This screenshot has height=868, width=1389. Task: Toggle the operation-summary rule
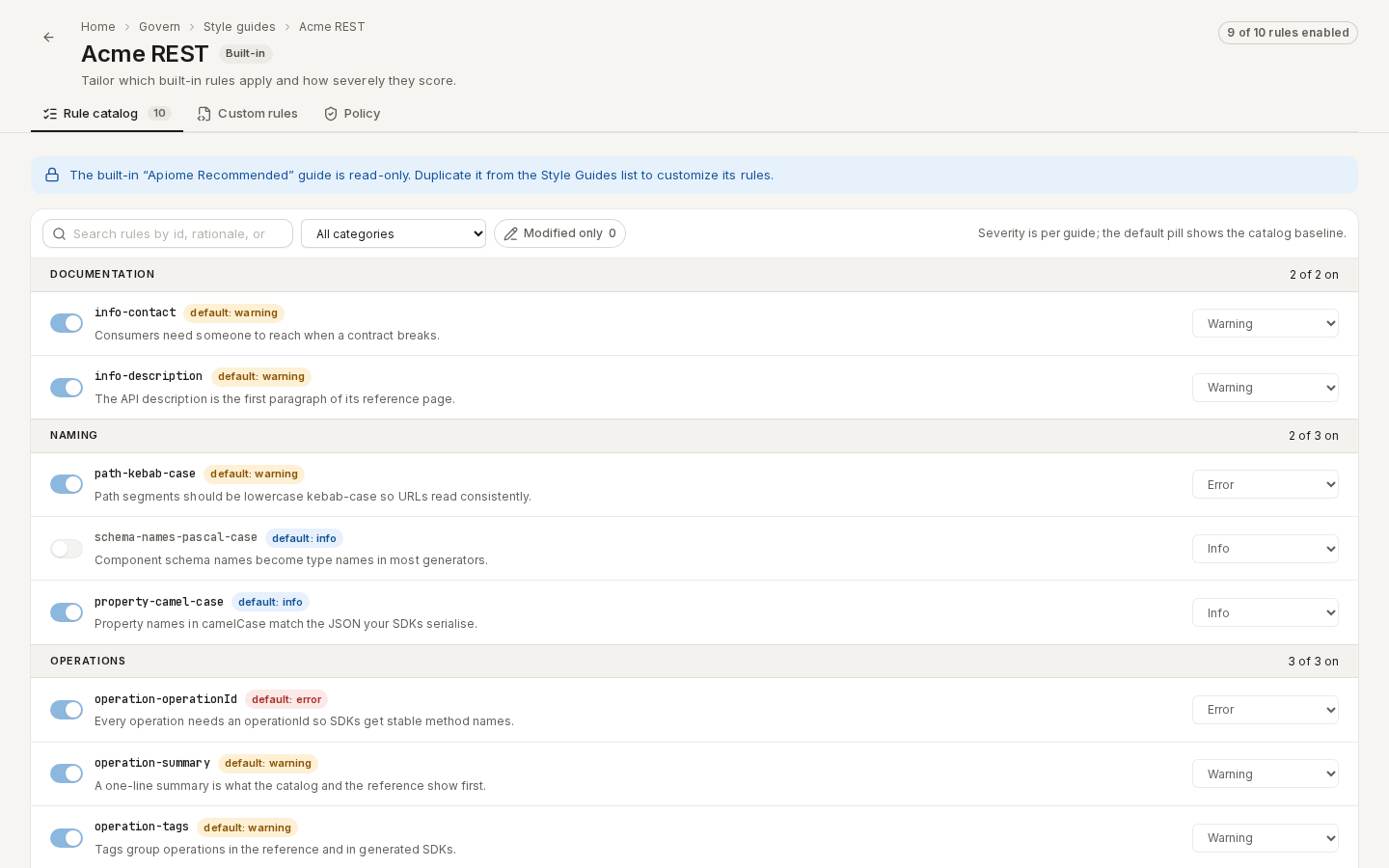67,773
